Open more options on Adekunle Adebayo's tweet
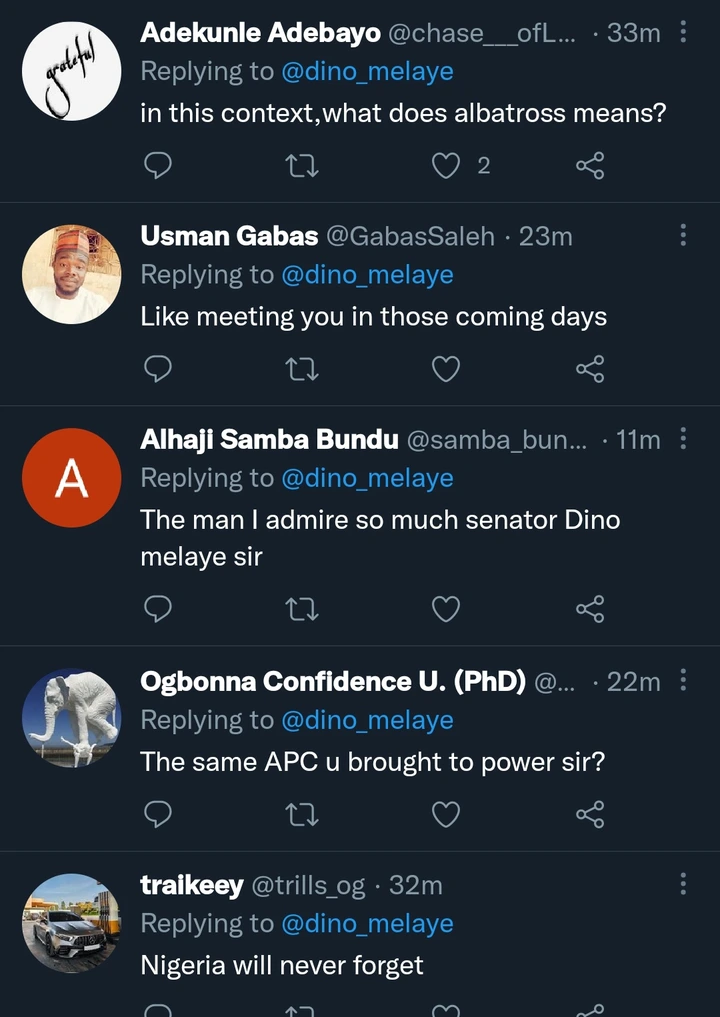Viewport: 720px width, 1017px height. 683,32
